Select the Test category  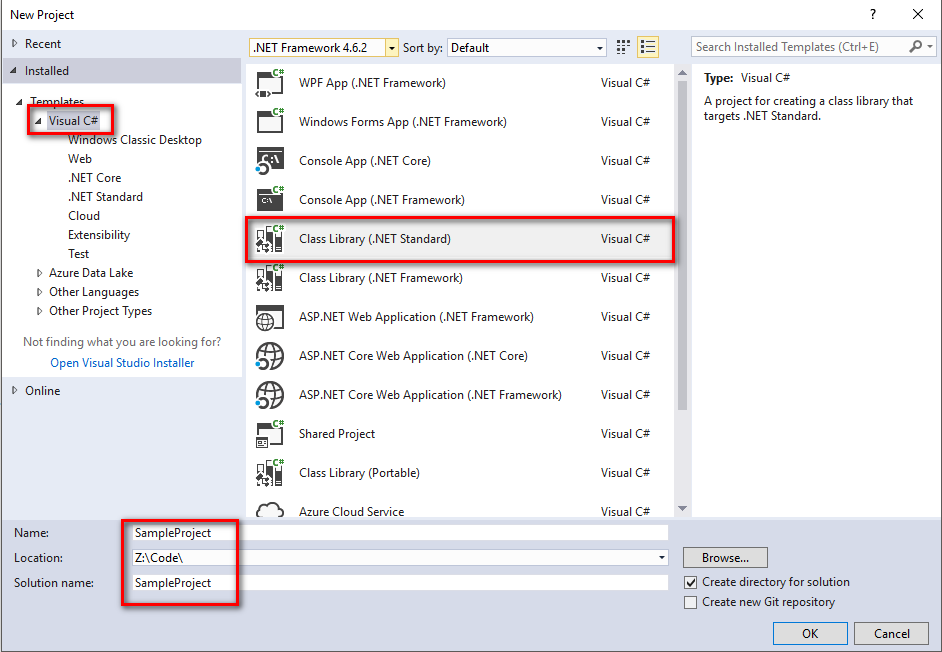pos(78,254)
